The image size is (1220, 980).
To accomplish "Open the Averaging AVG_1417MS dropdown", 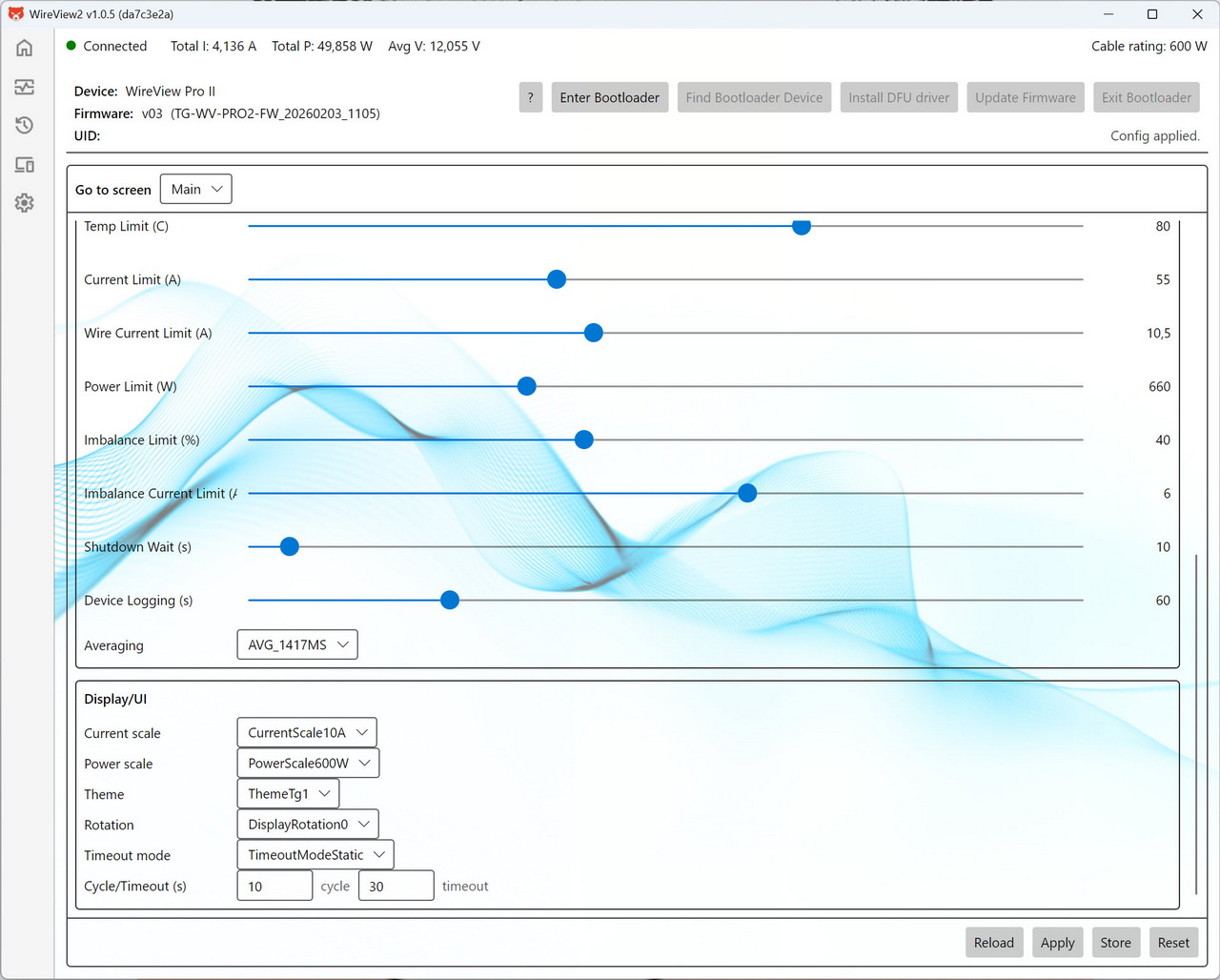I will click(x=297, y=645).
